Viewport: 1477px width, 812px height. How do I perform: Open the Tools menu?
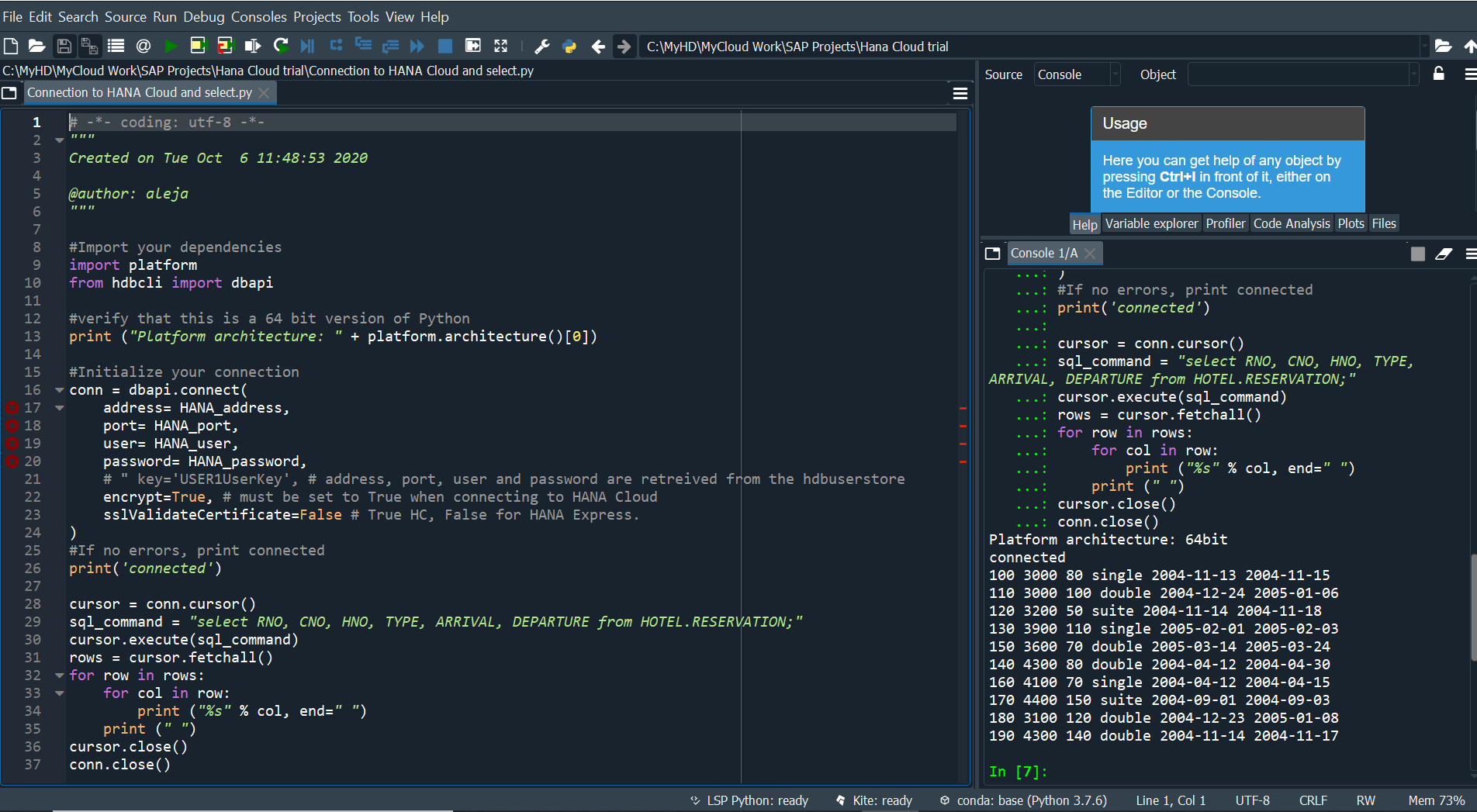(363, 16)
